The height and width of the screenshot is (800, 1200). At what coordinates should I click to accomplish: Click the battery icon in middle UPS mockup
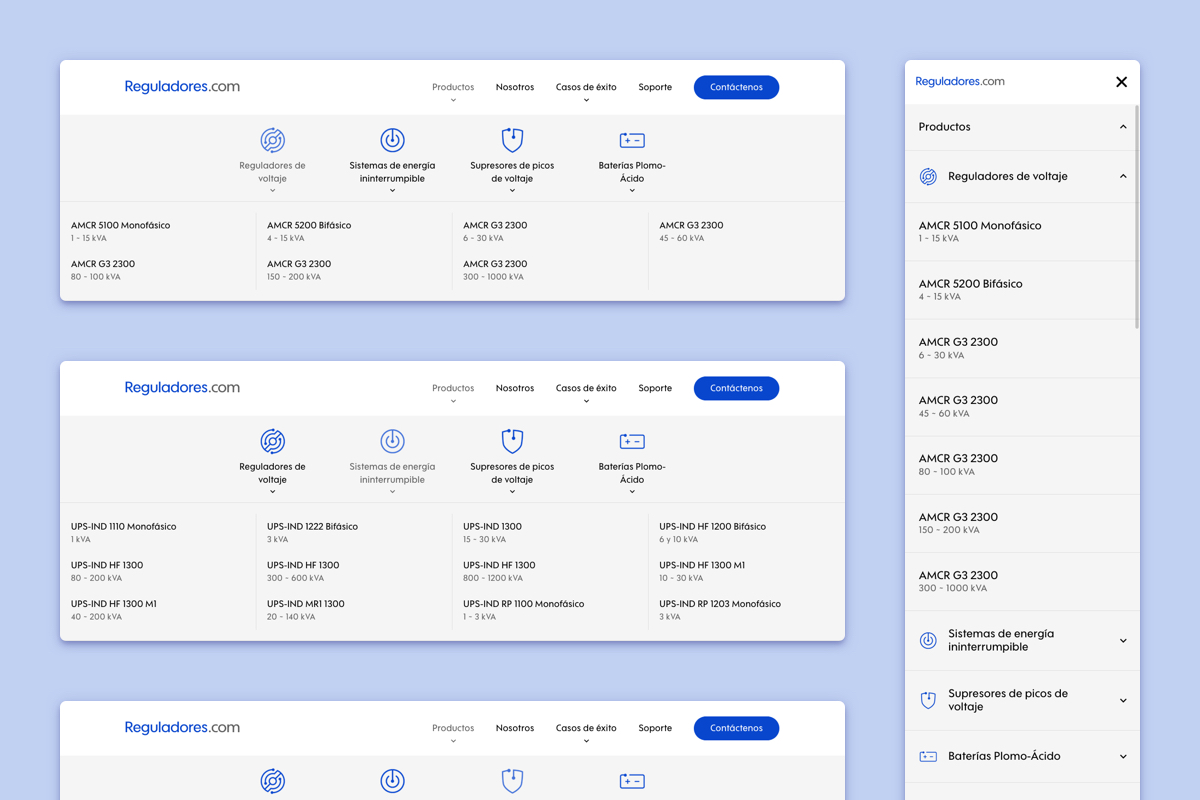(632, 442)
